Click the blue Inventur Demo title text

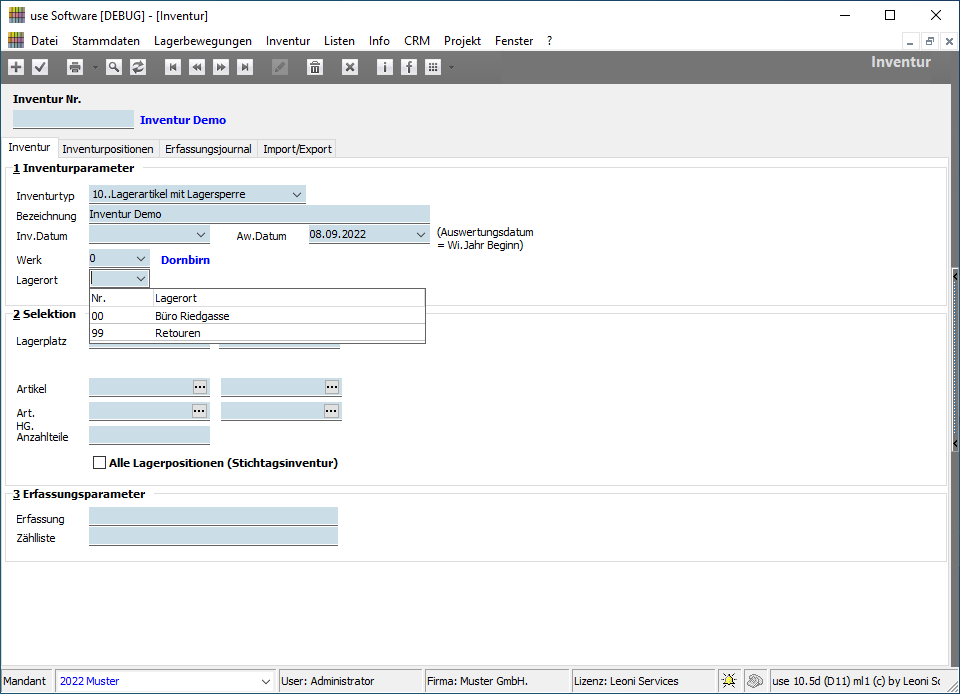(183, 120)
